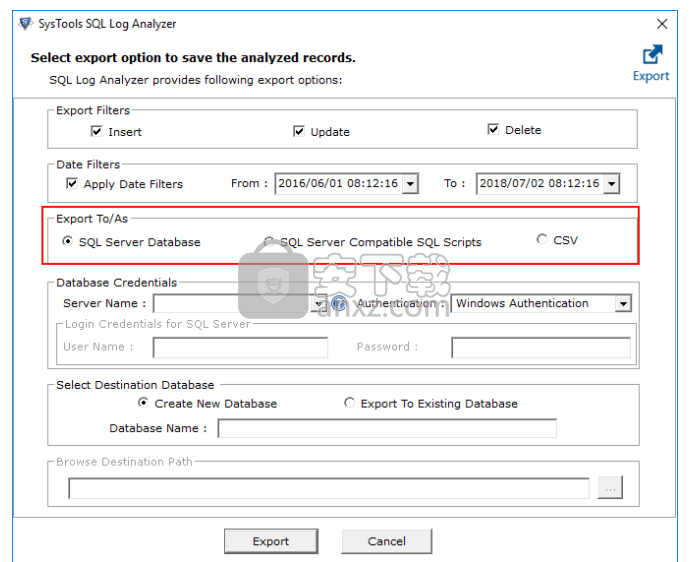Image resolution: width=693 pixels, height=562 pixels.
Task: Open the Windows Authentication dropdown
Action: click(x=623, y=304)
